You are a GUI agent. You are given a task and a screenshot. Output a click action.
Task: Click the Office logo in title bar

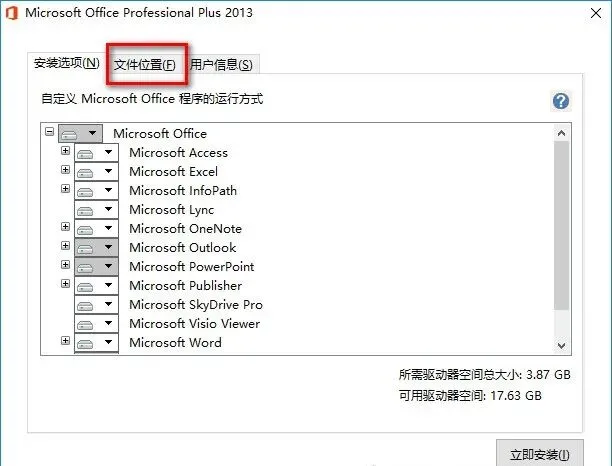pos(12,12)
